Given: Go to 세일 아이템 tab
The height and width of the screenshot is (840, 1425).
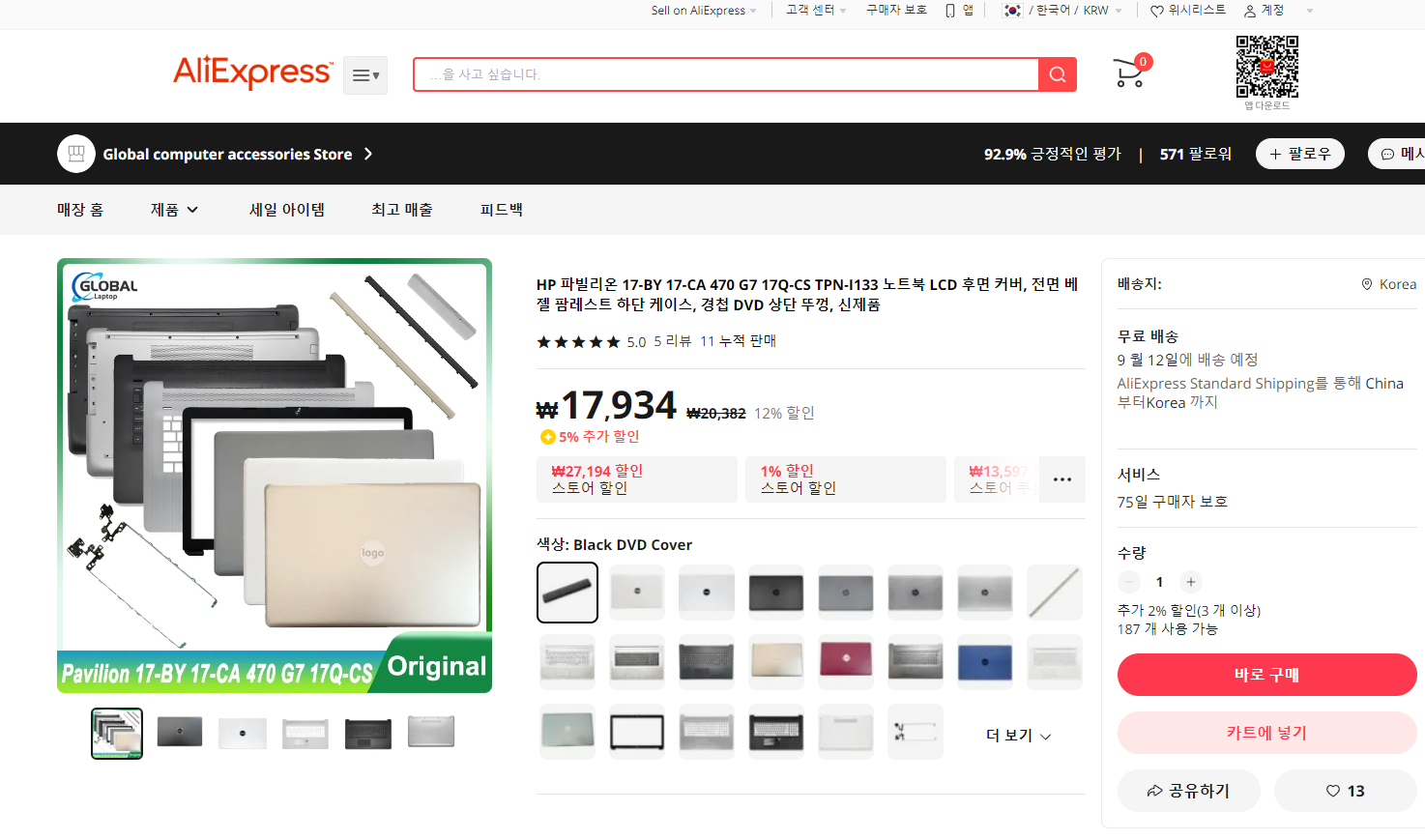Looking at the screenshot, I should coord(287,210).
